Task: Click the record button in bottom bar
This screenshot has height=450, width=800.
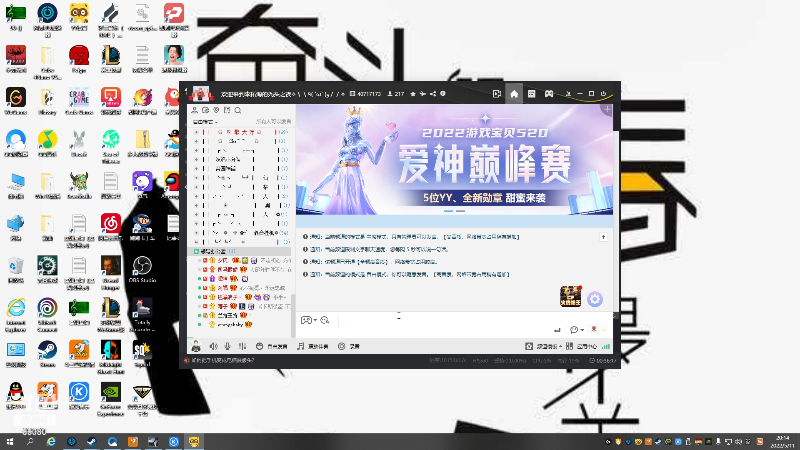Action: coord(349,346)
